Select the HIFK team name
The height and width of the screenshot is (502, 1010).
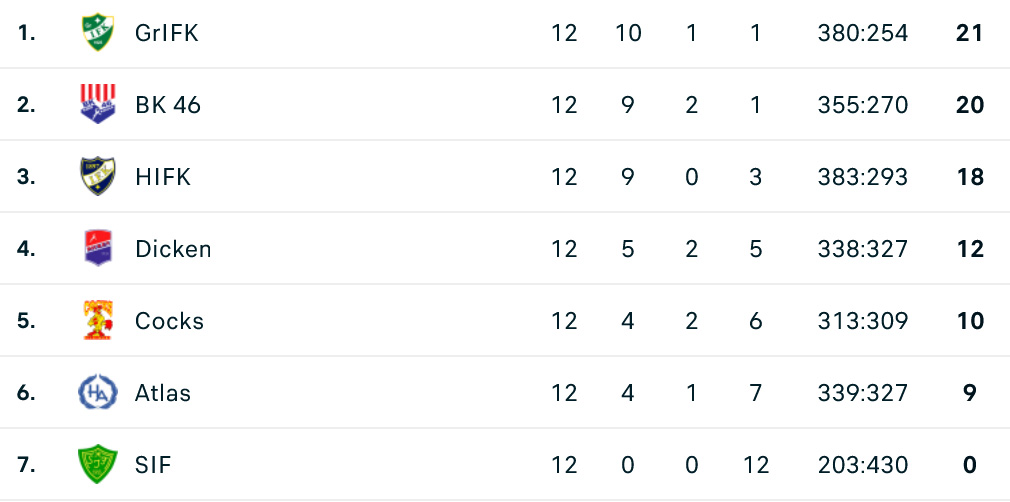tap(163, 177)
